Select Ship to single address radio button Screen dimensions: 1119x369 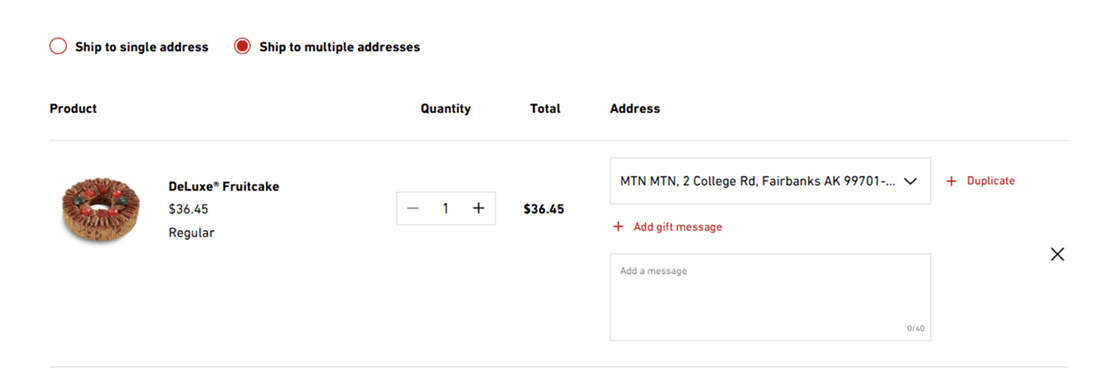pos(58,47)
